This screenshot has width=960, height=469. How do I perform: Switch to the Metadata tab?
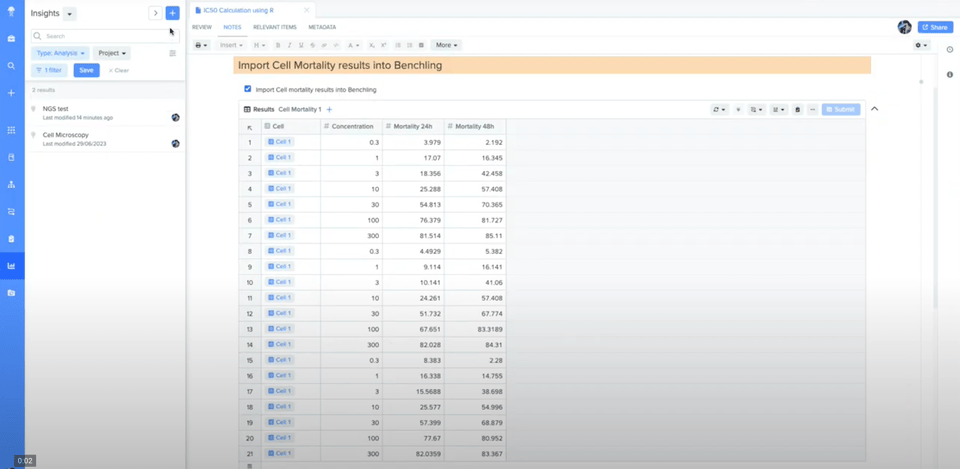tap(322, 27)
